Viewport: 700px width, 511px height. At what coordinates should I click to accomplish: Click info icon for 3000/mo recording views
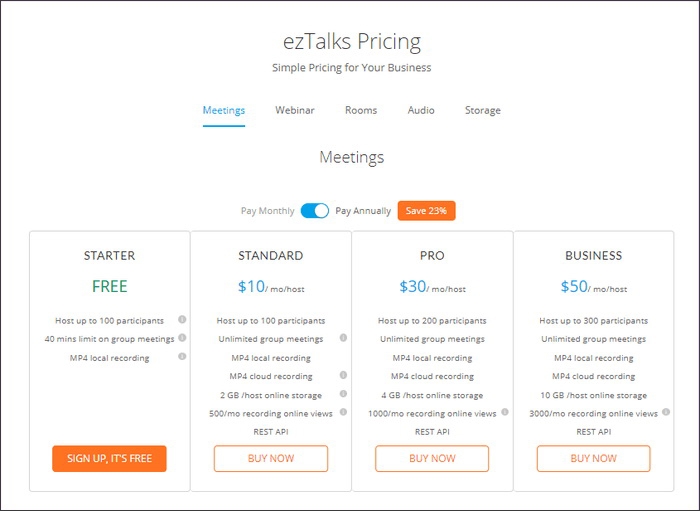[x=666, y=413]
